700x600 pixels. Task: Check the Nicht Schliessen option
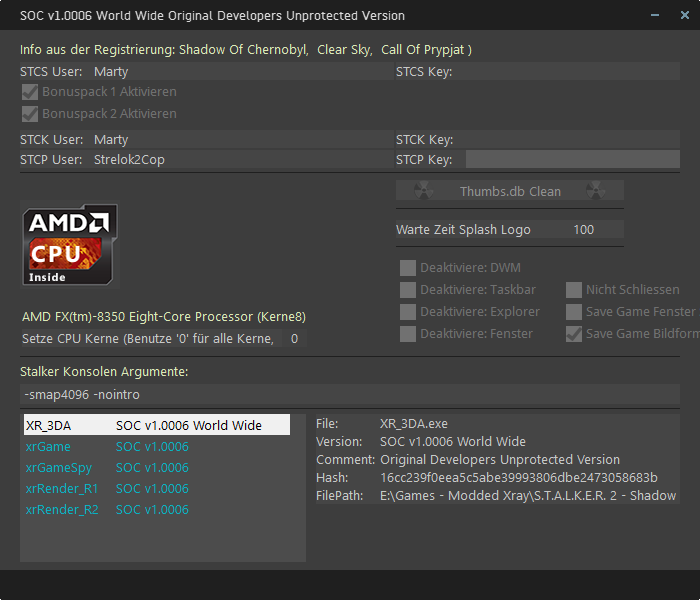(574, 290)
